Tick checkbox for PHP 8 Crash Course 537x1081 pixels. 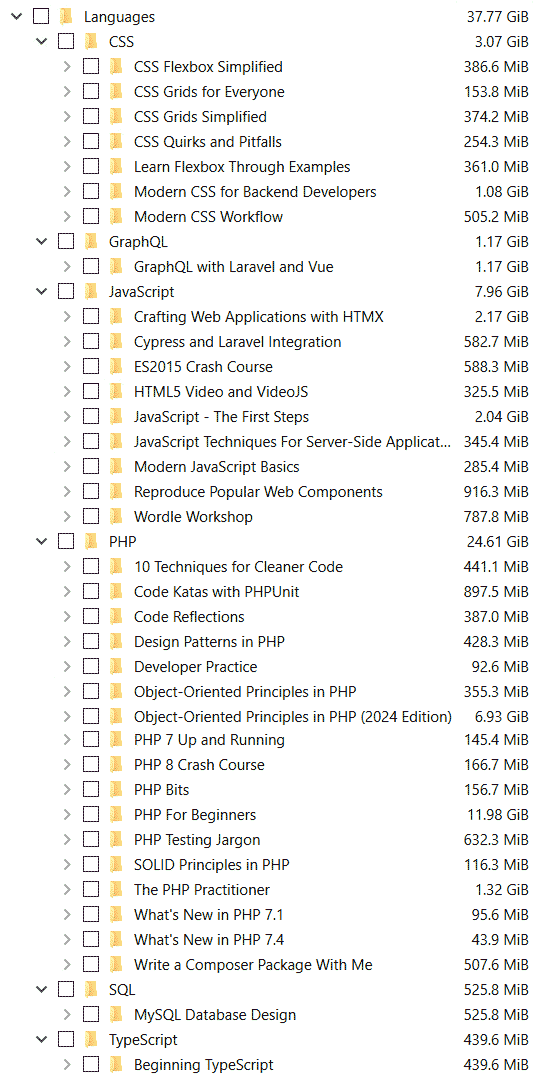point(91,765)
